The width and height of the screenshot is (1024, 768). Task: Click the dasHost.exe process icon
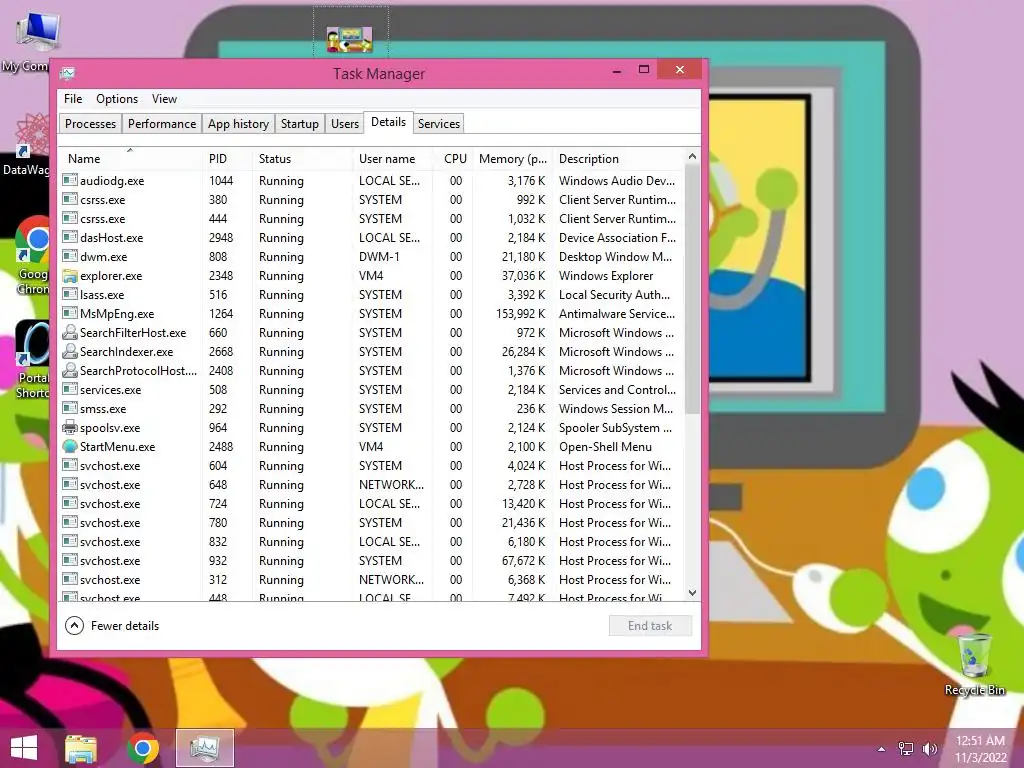(x=70, y=238)
